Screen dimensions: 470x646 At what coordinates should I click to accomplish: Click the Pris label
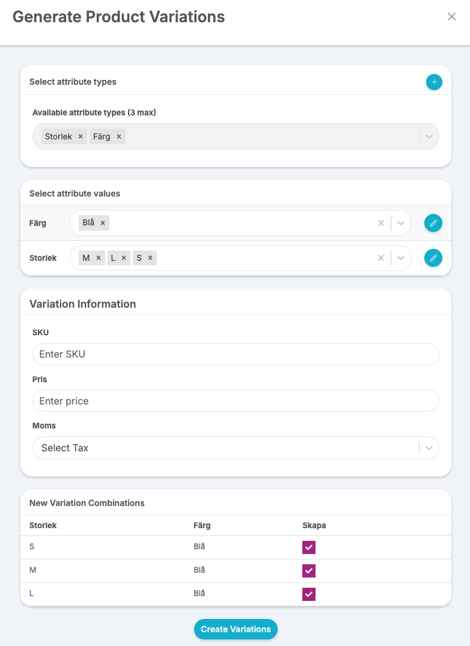(x=40, y=379)
